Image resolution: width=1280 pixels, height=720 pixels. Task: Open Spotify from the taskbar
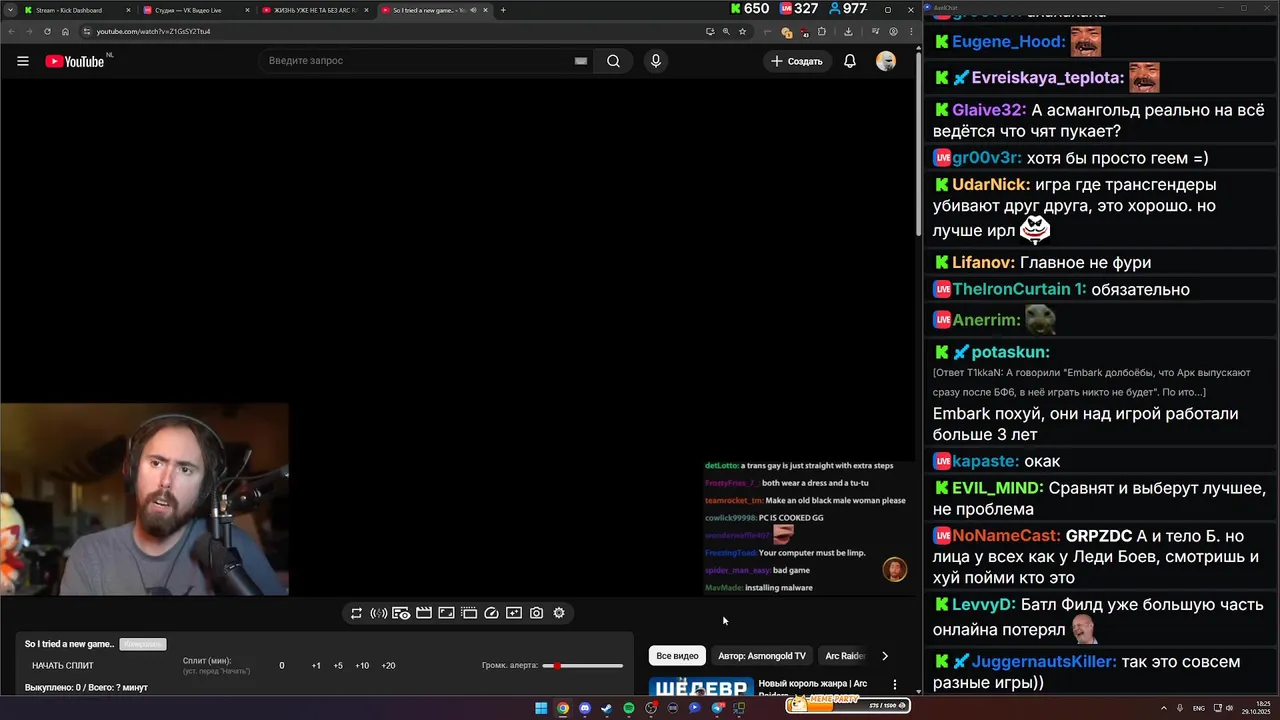click(x=629, y=708)
